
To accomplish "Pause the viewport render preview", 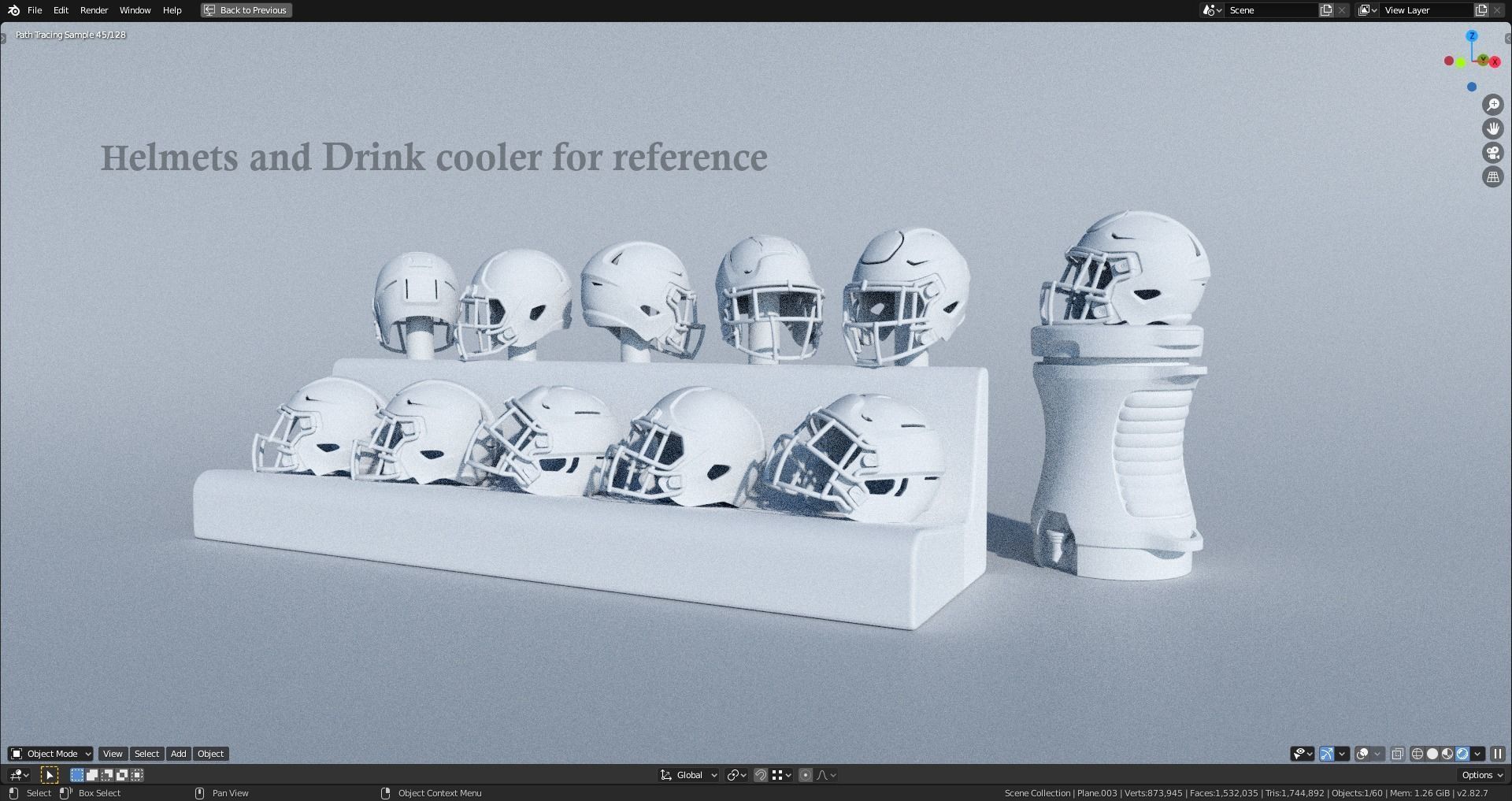I will coord(1498,754).
